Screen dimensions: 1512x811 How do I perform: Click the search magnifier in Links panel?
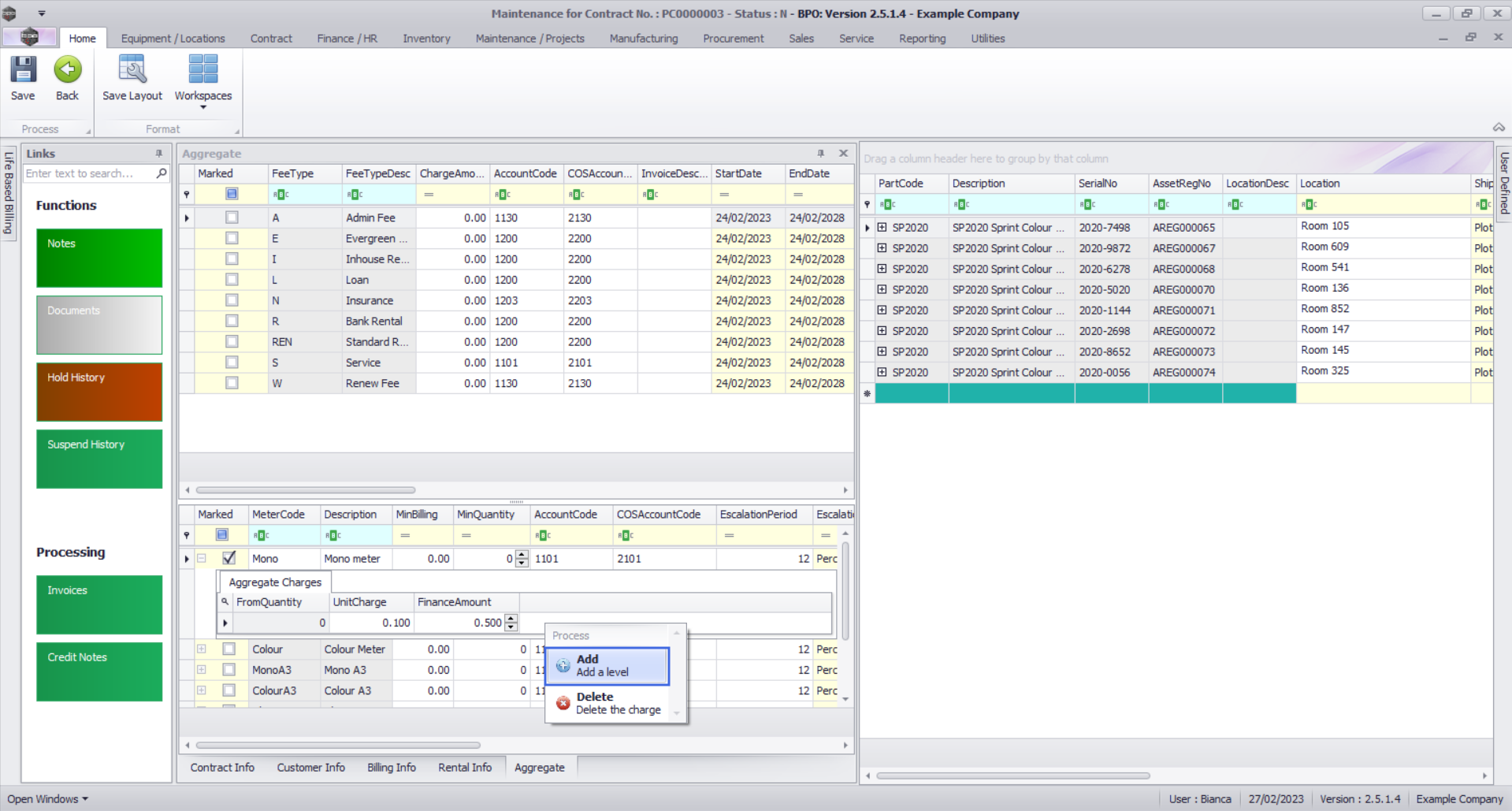pyautogui.click(x=162, y=173)
